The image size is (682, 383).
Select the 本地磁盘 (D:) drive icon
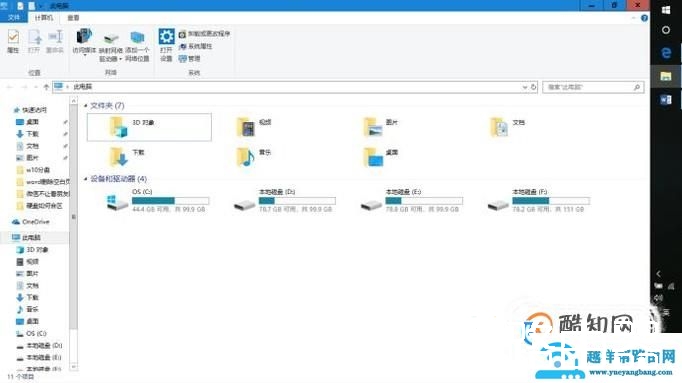(244, 204)
